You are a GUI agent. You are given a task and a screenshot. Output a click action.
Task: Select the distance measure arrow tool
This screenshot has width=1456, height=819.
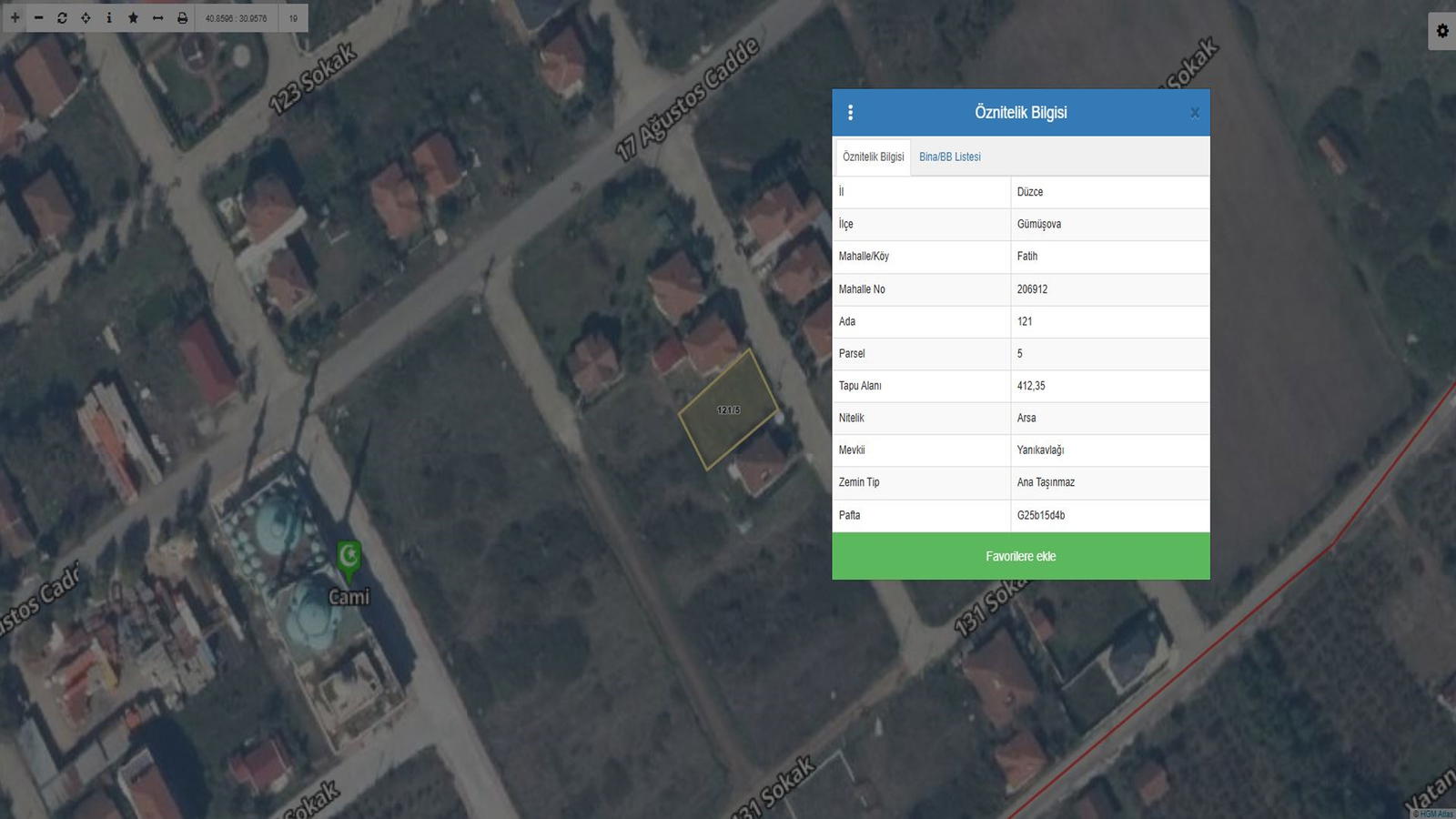157,18
